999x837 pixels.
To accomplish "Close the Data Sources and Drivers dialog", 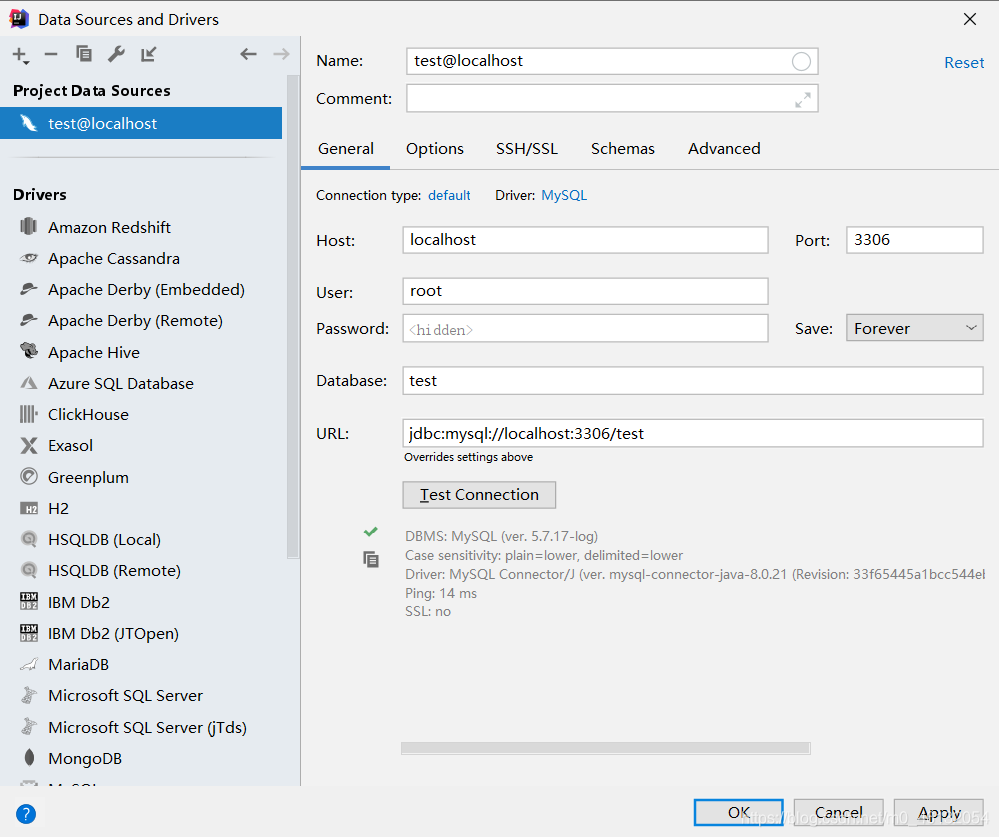I will 970,19.
